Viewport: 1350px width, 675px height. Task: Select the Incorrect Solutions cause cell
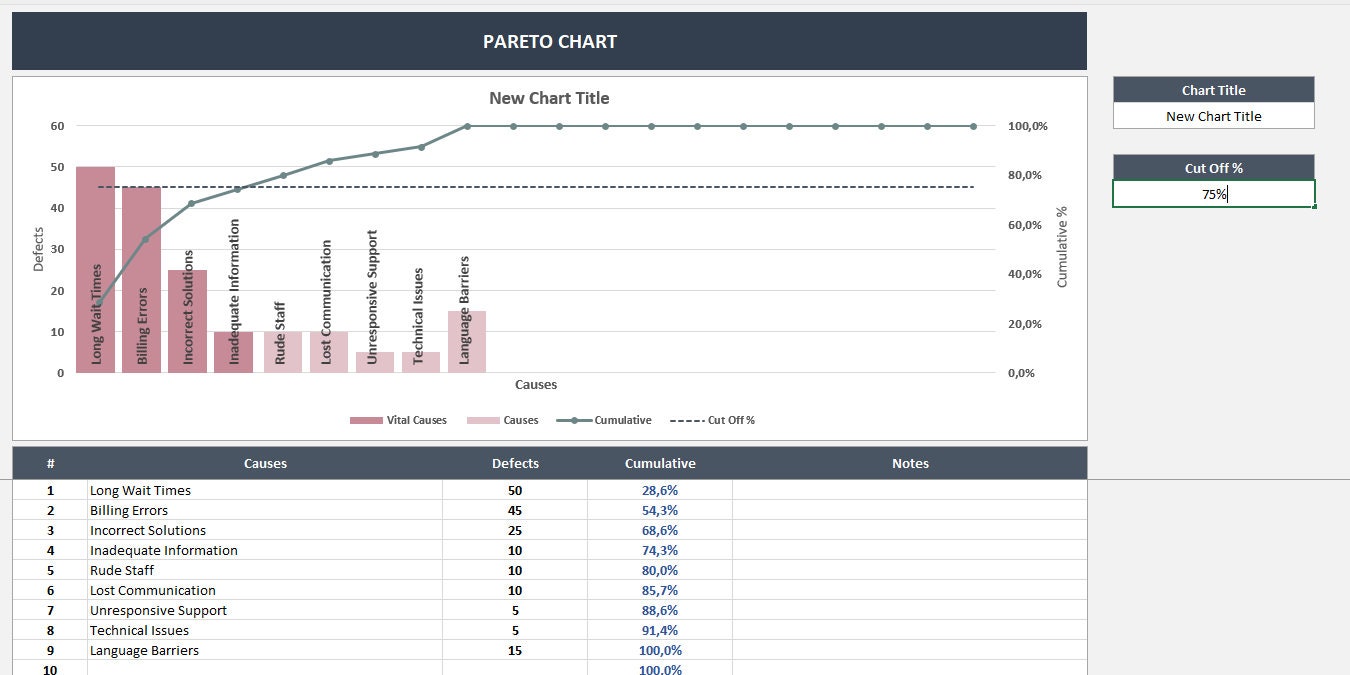point(265,530)
